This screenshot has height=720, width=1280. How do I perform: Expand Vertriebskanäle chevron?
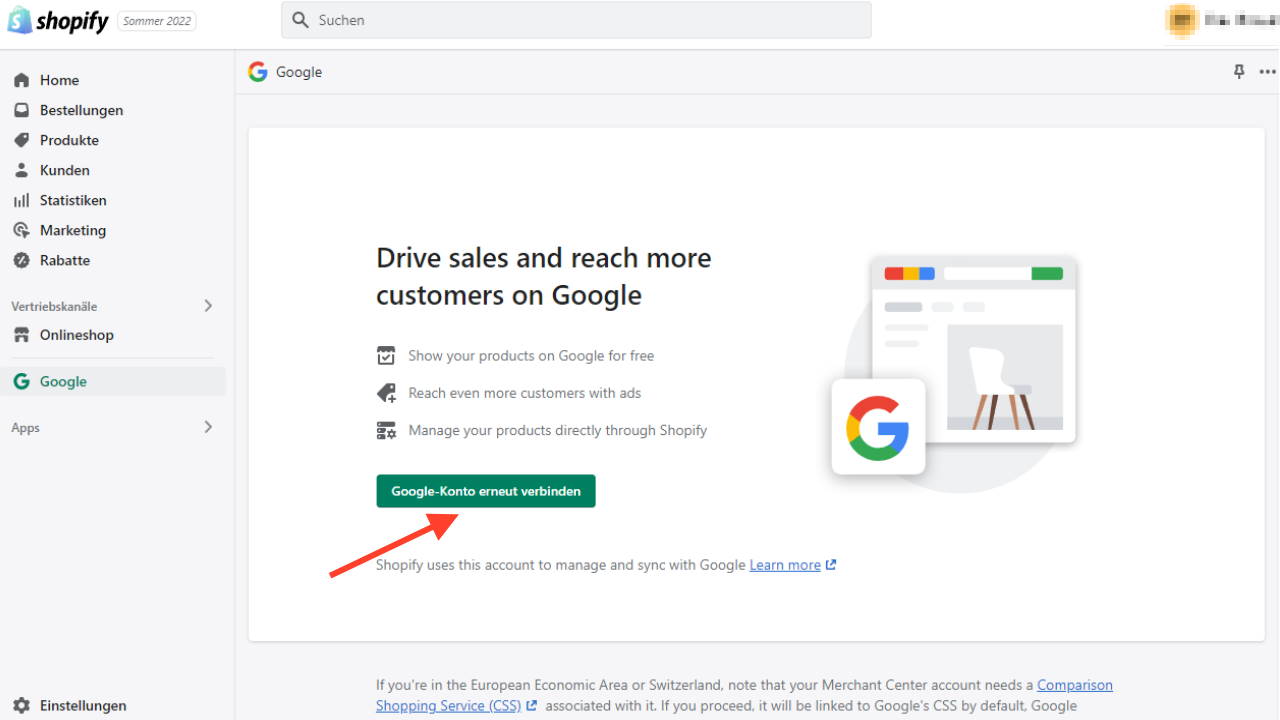(x=208, y=306)
